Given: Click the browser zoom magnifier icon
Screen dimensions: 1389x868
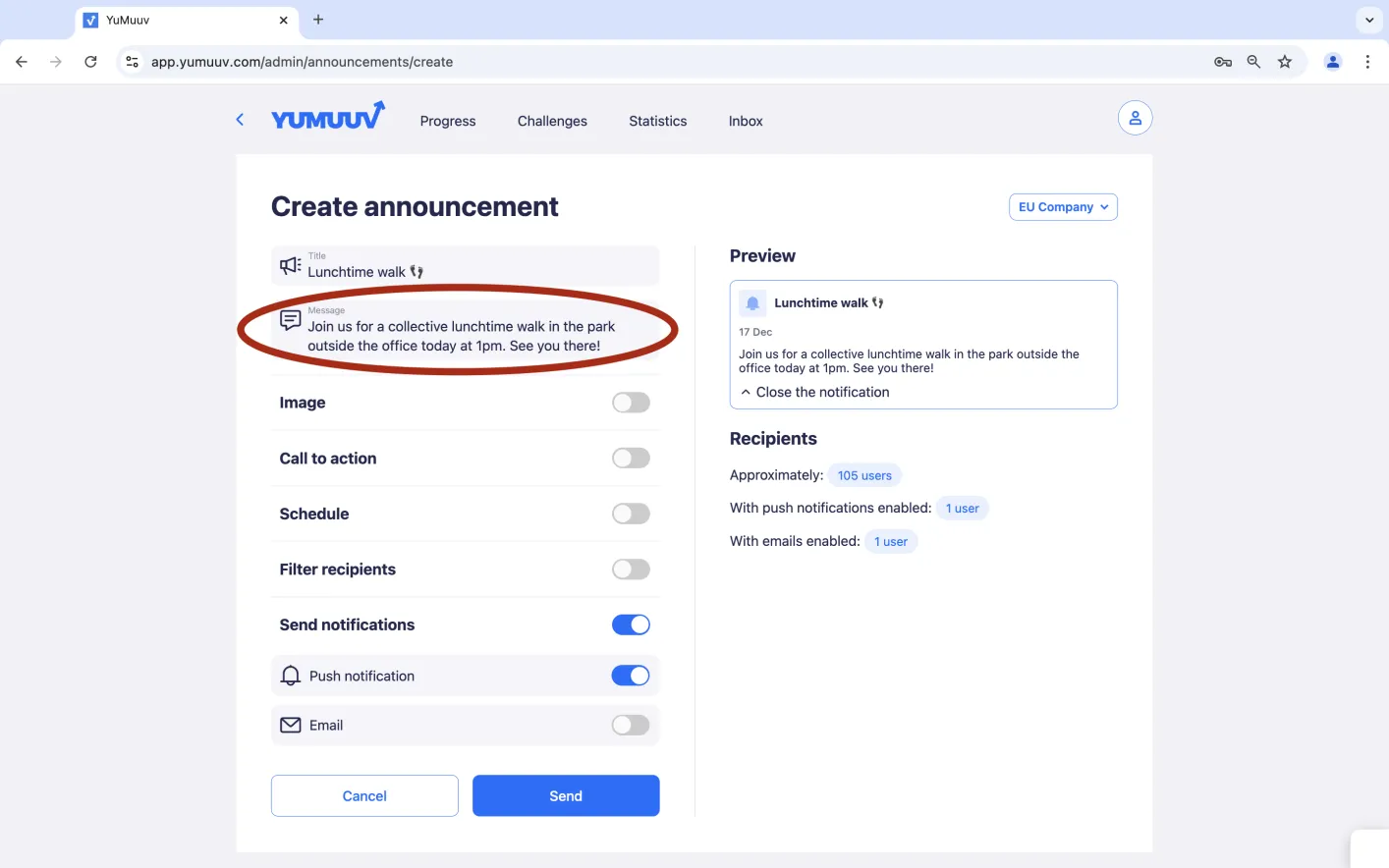Looking at the screenshot, I should click(x=1253, y=62).
